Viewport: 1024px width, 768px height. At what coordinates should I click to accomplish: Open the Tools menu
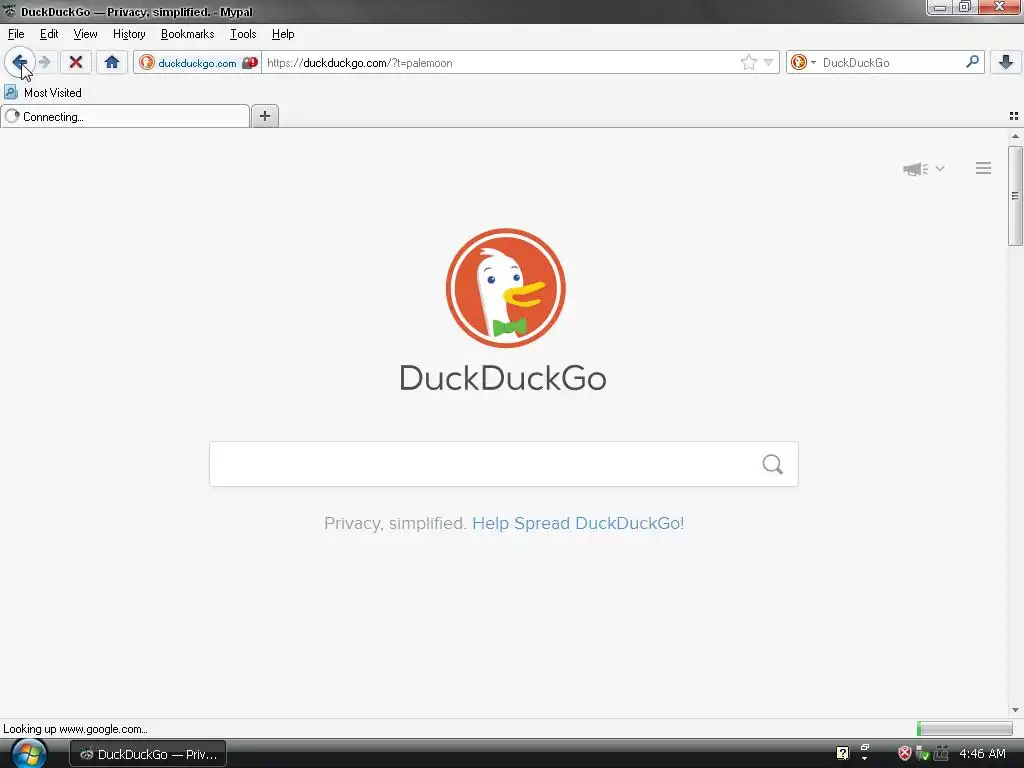click(243, 34)
